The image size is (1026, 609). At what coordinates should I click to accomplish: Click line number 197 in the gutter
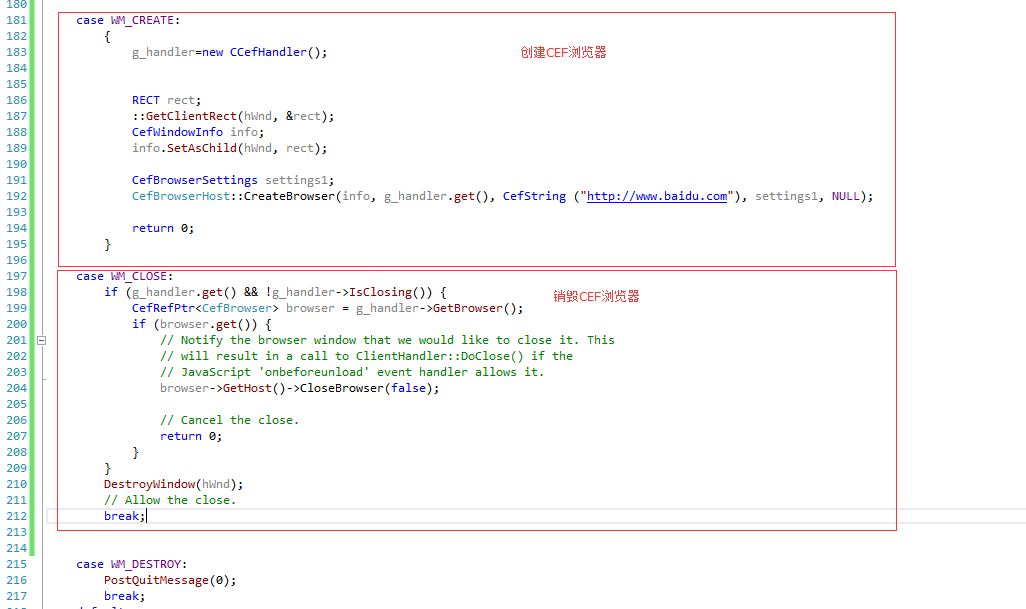(17, 276)
